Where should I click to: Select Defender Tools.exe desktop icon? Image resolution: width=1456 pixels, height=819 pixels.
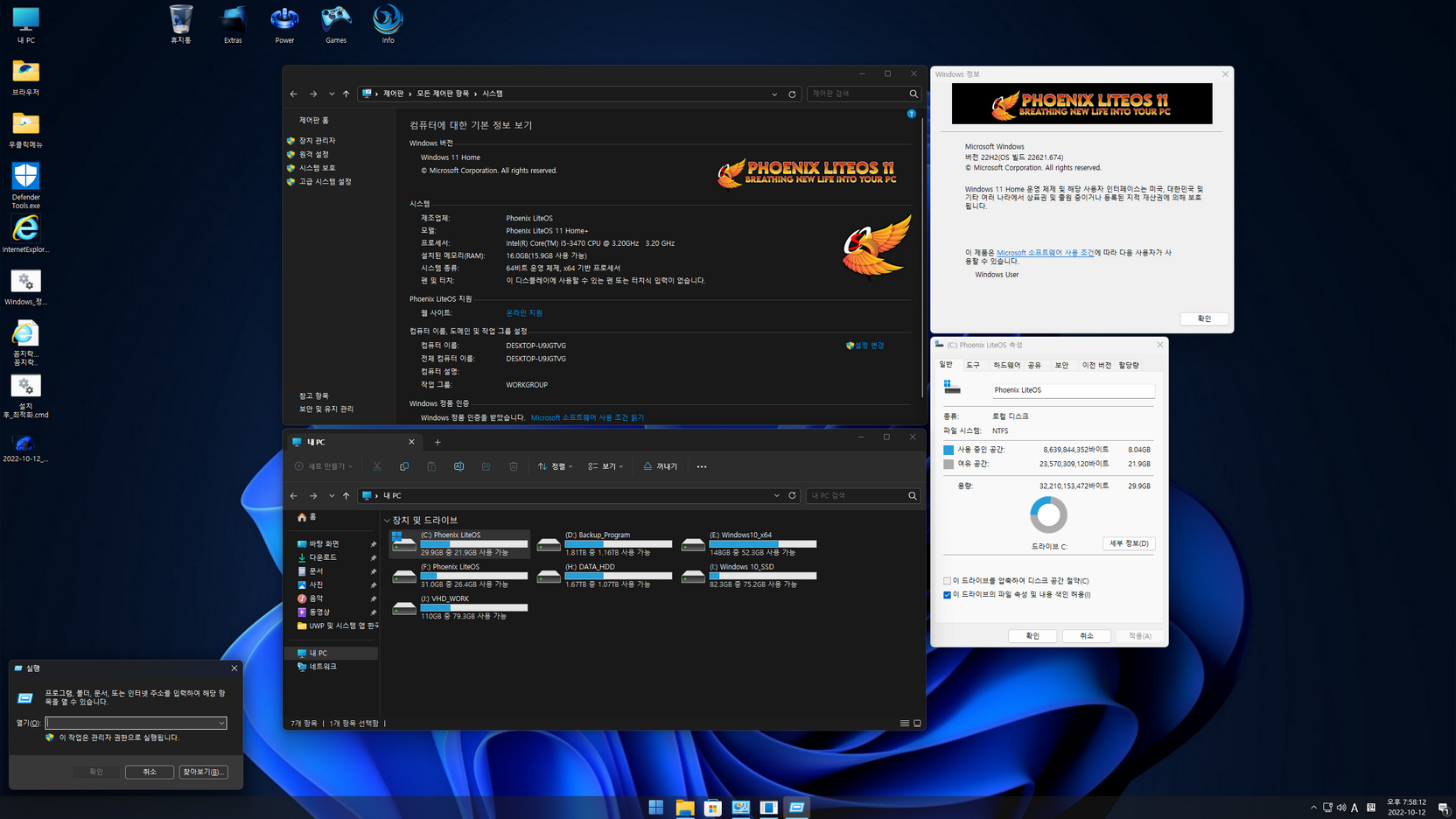click(25, 185)
